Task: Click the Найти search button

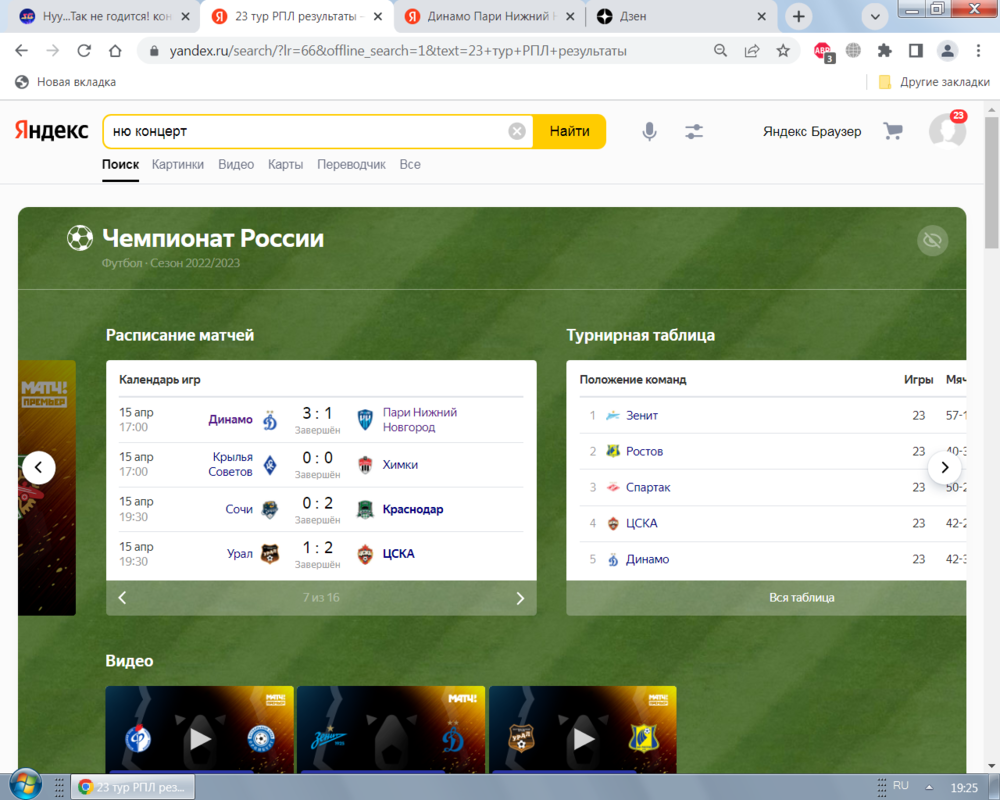Action: point(569,131)
